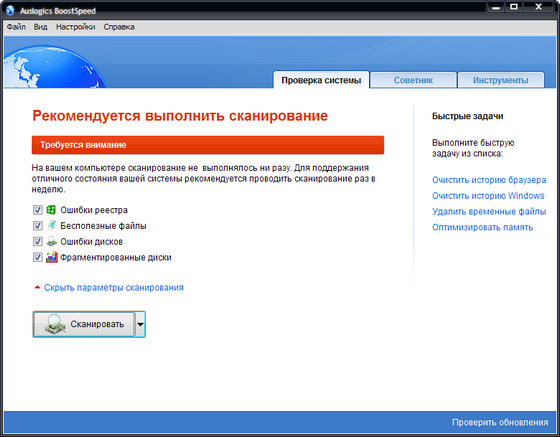Viewport: 560px width, 437px height.
Task: Close the BoostSpeed window
Action: coord(539,7)
